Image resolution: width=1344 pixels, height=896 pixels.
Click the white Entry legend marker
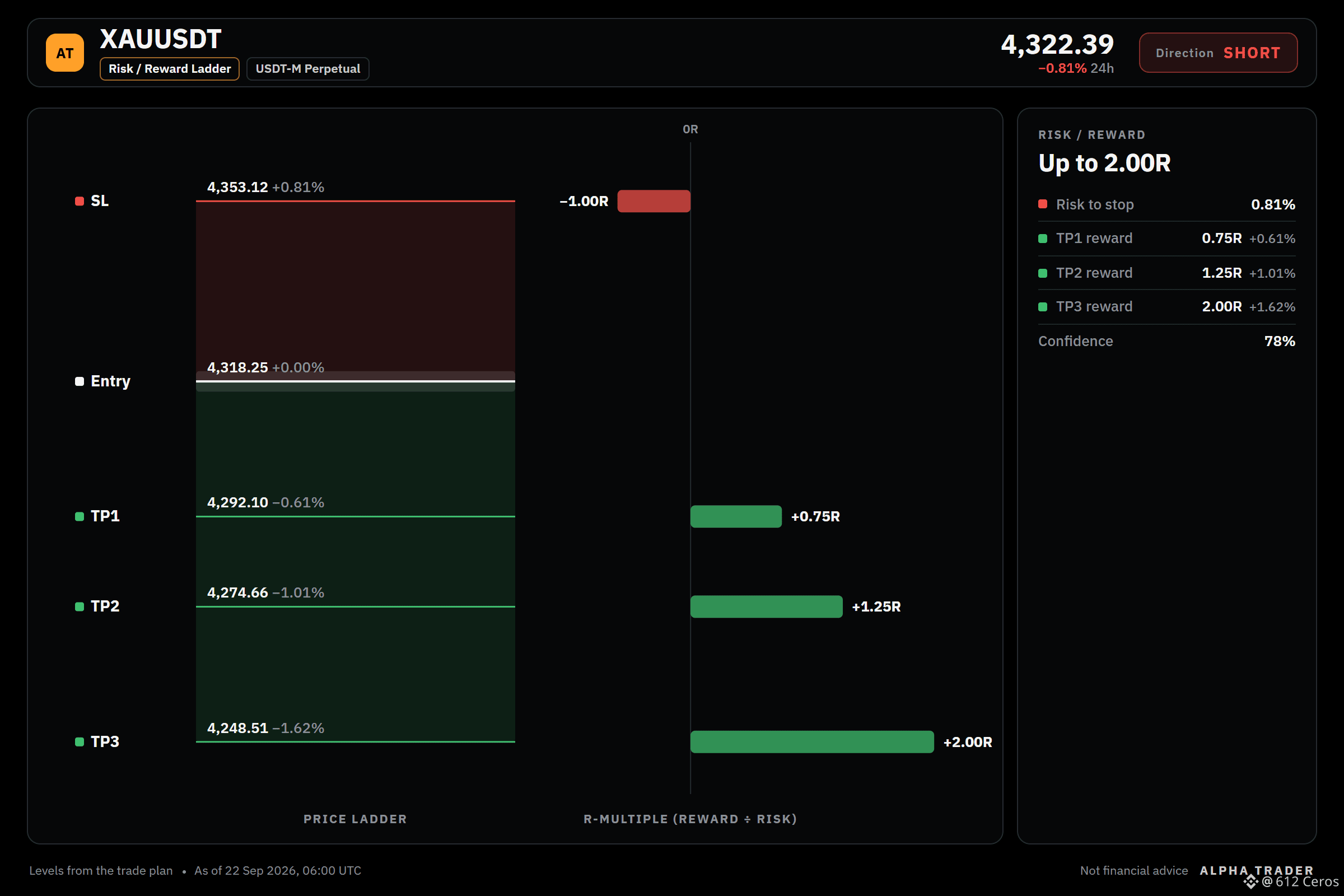point(80,381)
